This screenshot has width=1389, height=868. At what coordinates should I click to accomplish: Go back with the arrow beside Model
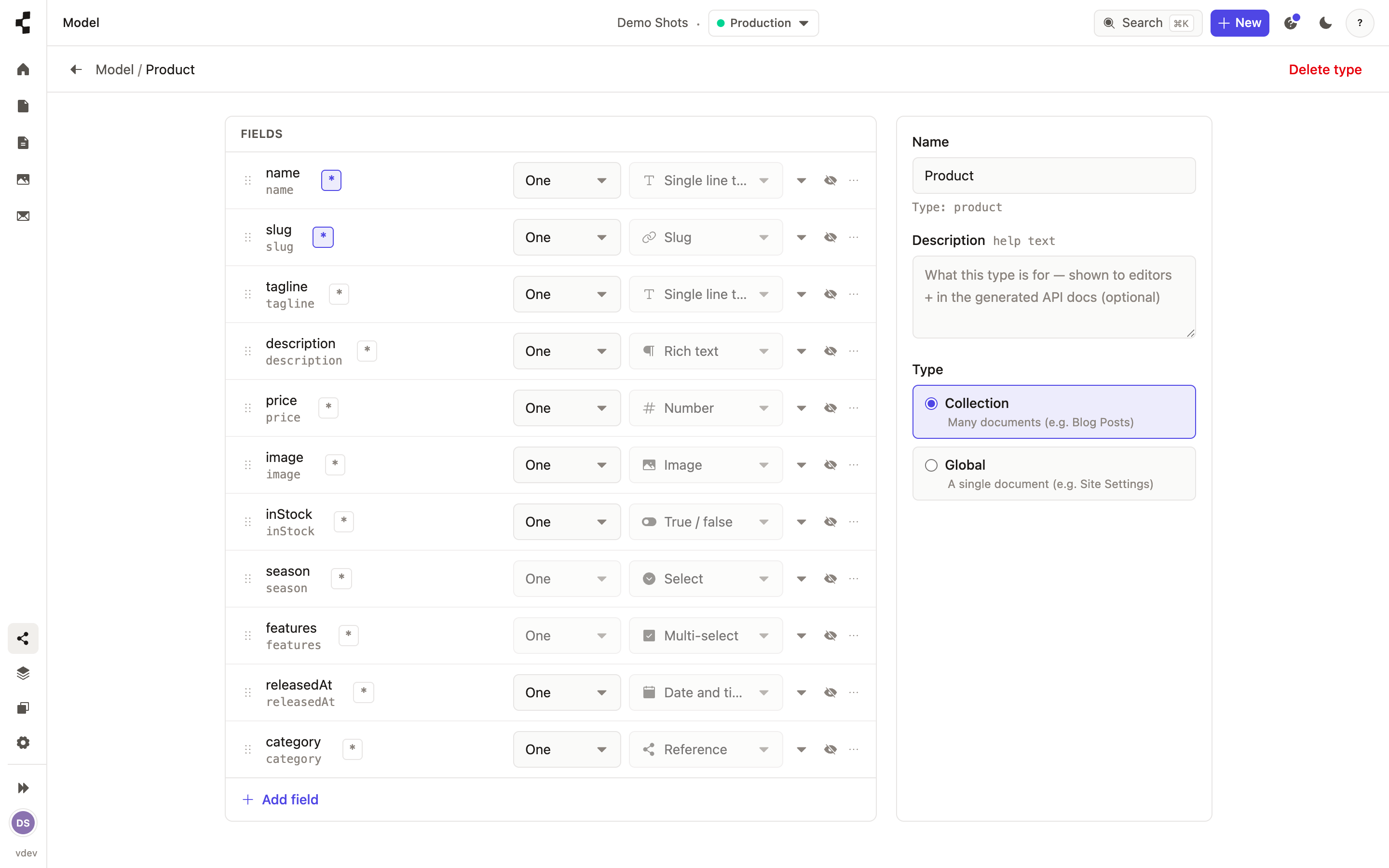[76, 69]
